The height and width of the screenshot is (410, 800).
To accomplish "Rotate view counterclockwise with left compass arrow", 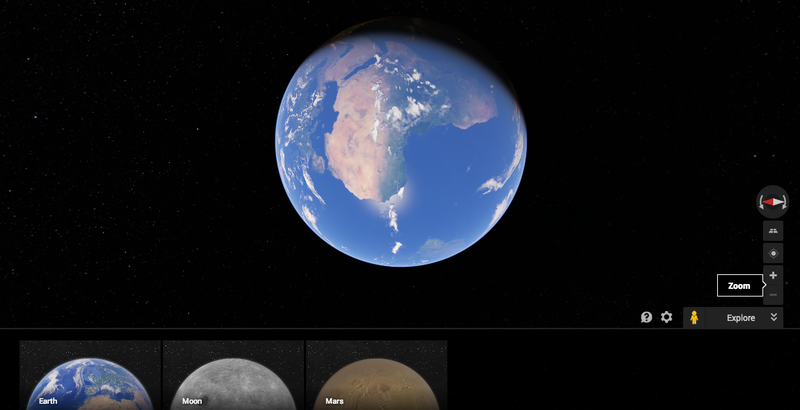I will click(x=761, y=202).
